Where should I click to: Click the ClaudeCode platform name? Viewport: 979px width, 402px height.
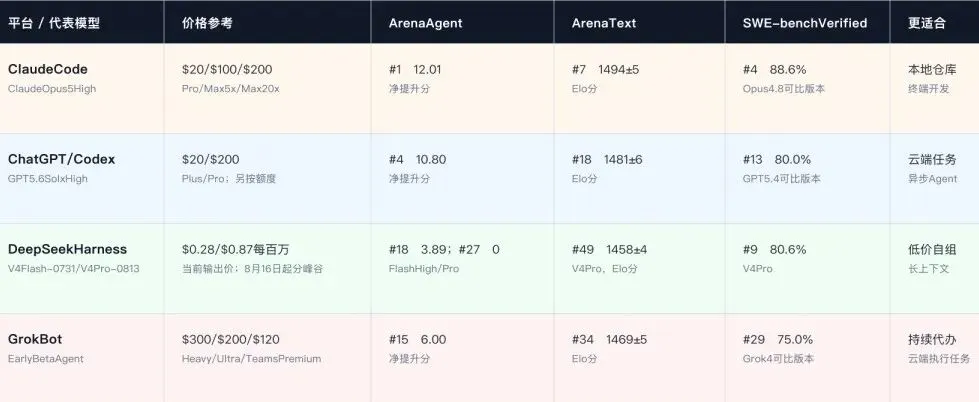[x=47, y=69]
